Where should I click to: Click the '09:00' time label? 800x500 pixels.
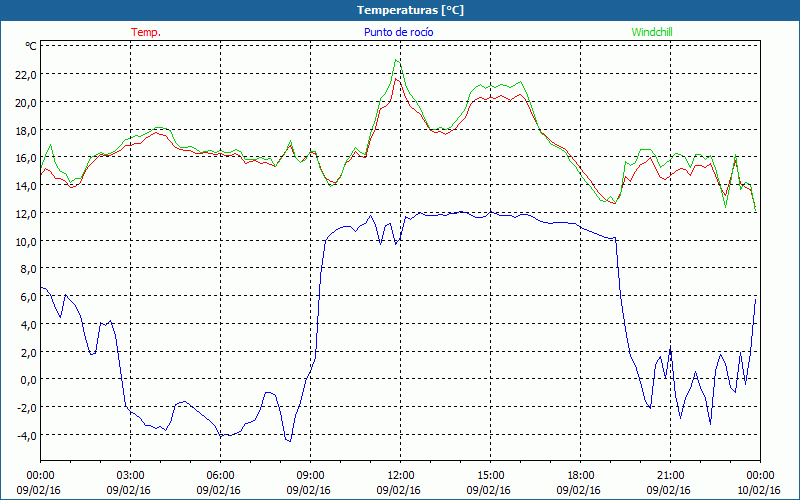(x=310, y=476)
